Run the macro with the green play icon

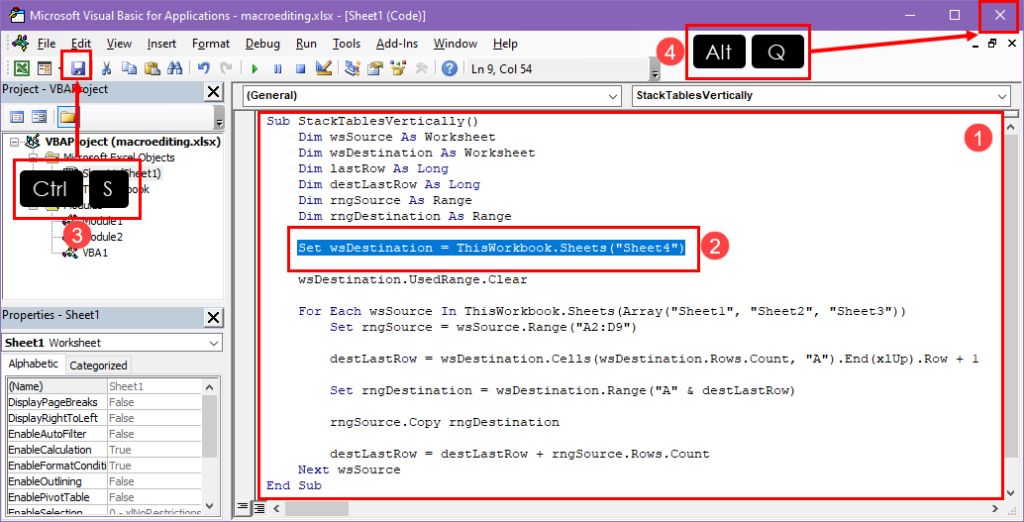coord(255,69)
